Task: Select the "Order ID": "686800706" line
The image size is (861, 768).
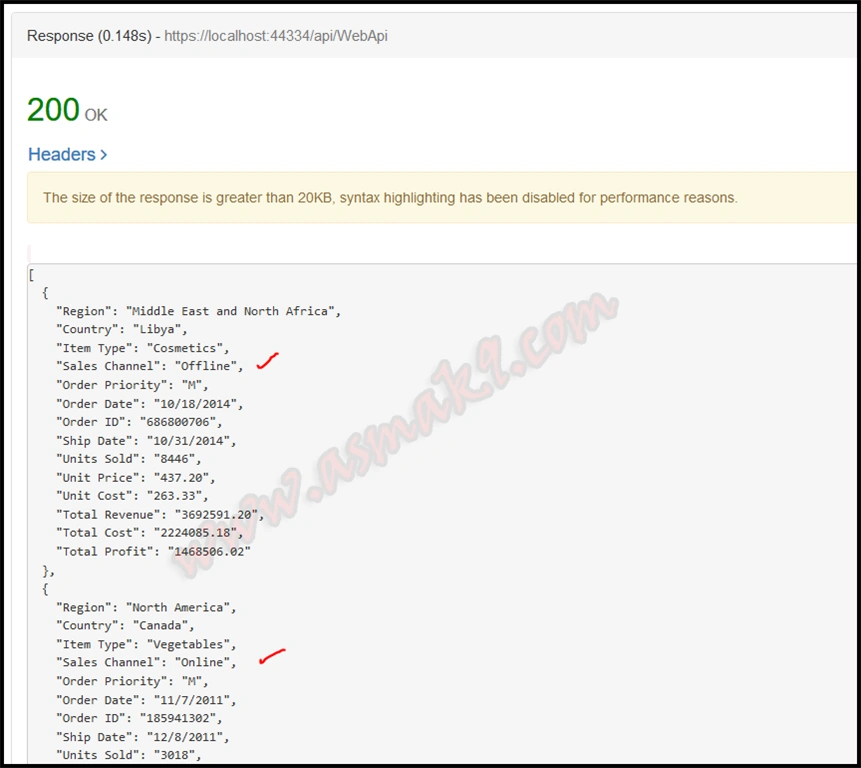Action: (x=139, y=422)
